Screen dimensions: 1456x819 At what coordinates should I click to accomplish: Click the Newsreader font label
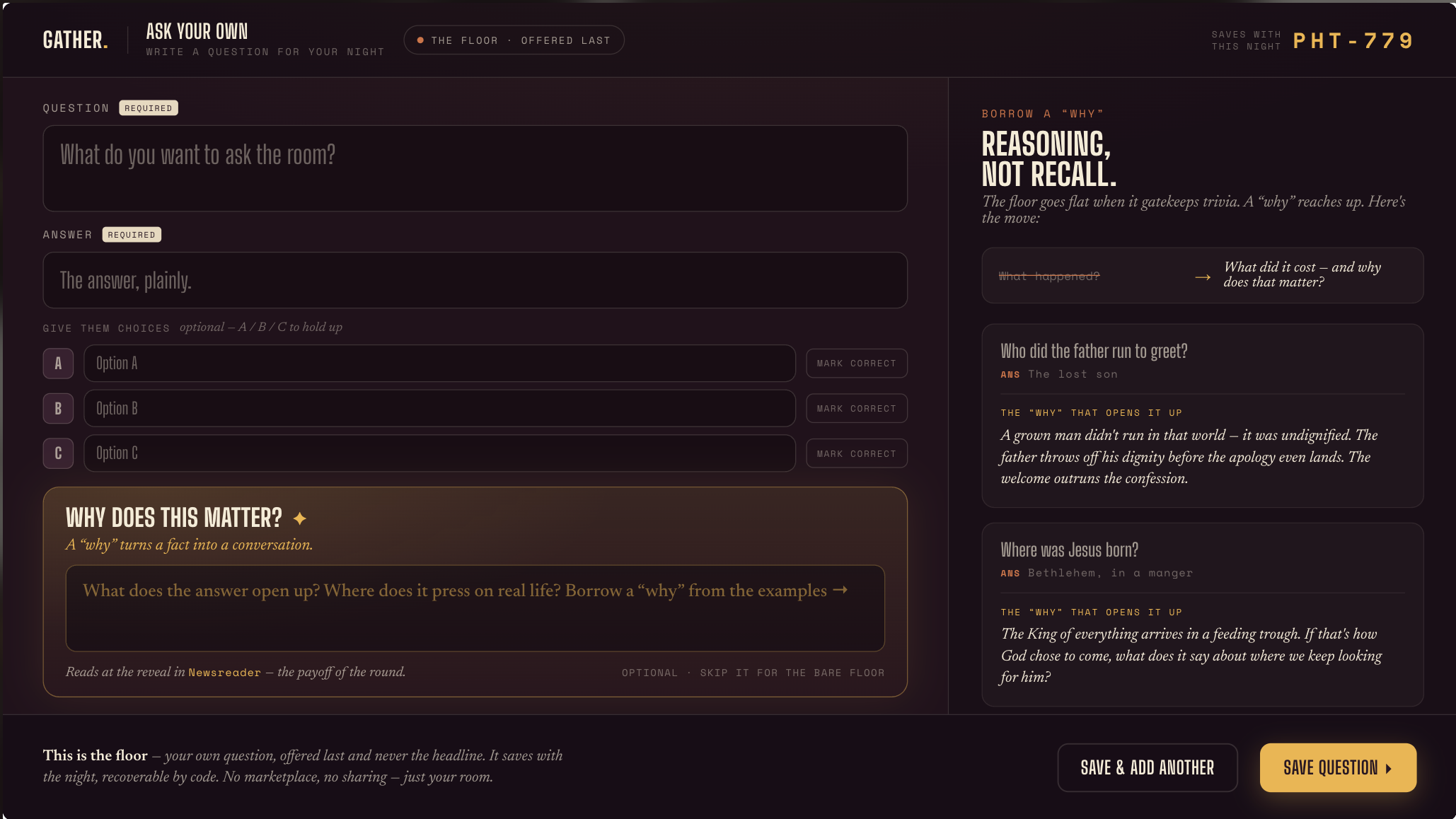click(224, 673)
